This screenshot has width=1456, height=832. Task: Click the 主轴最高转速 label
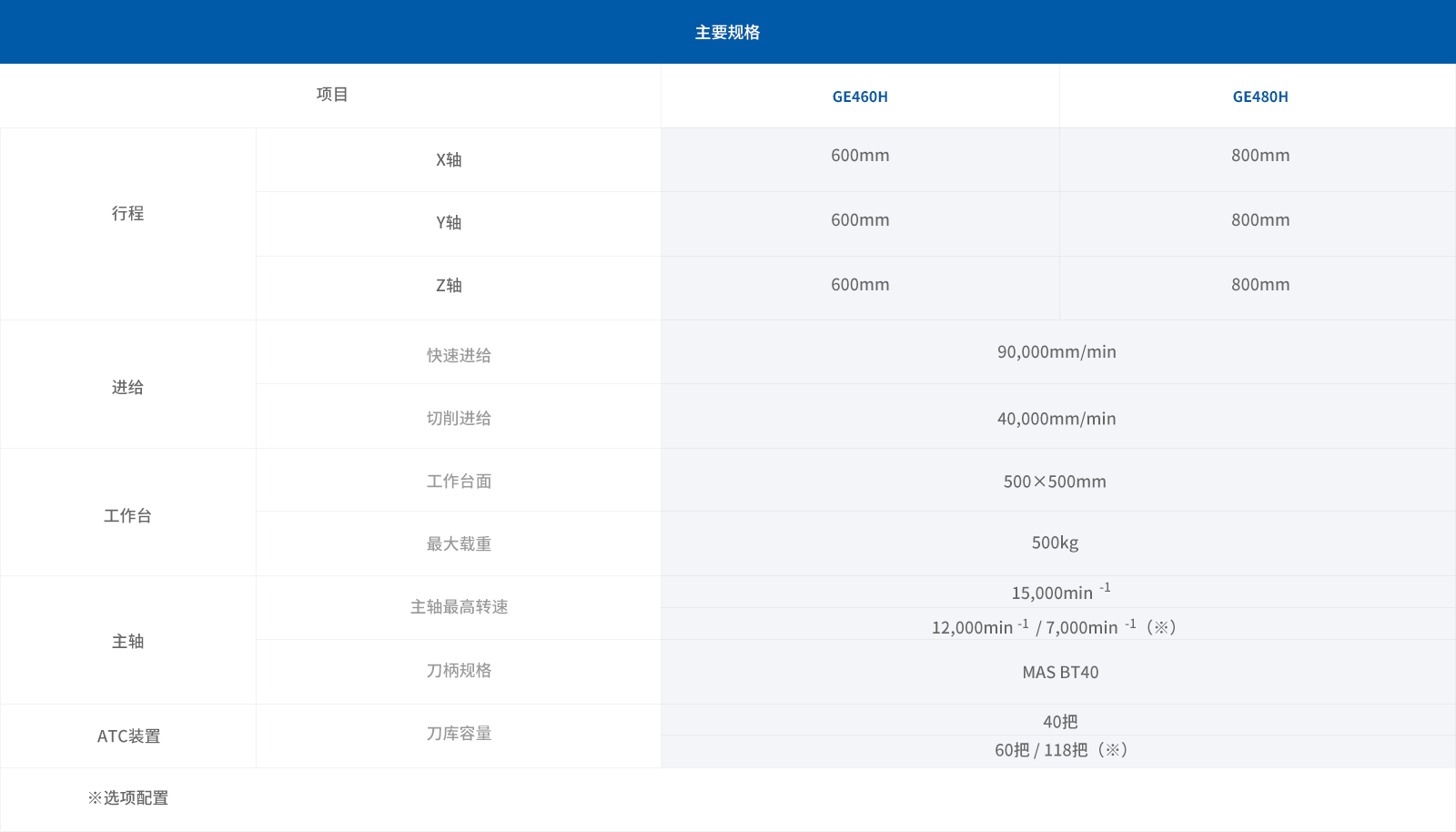(x=459, y=606)
